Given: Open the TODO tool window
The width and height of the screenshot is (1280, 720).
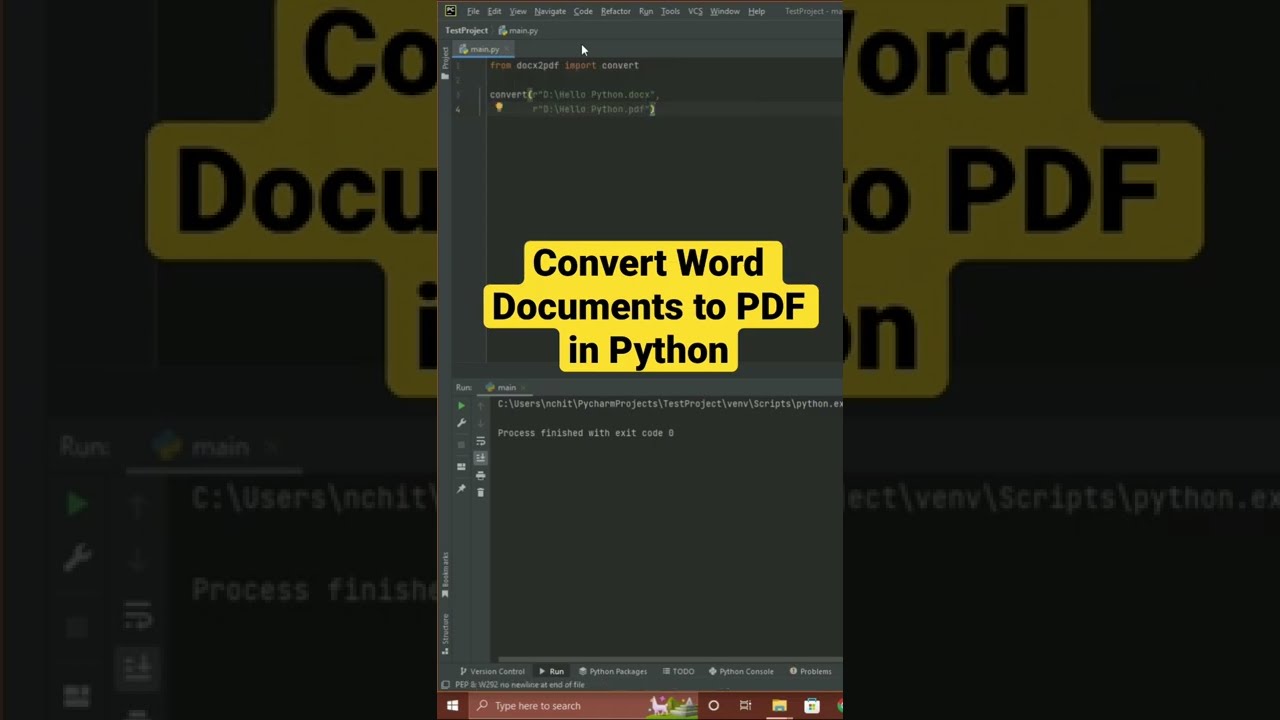Looking at the screenshot, I should pyautogui.click(x=678, y=671).
